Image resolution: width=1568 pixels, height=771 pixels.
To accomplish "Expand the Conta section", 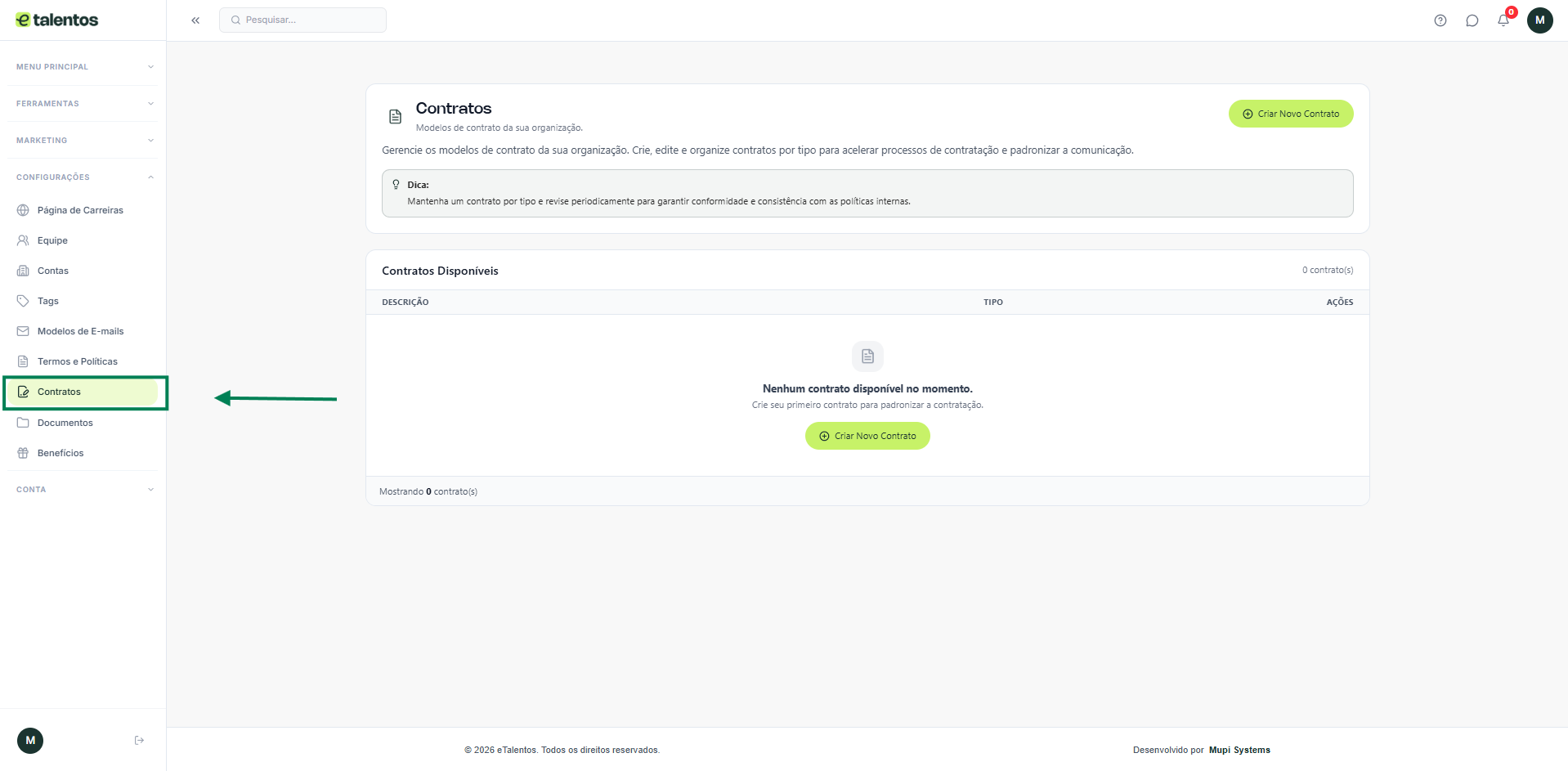I will pos(84,490).
